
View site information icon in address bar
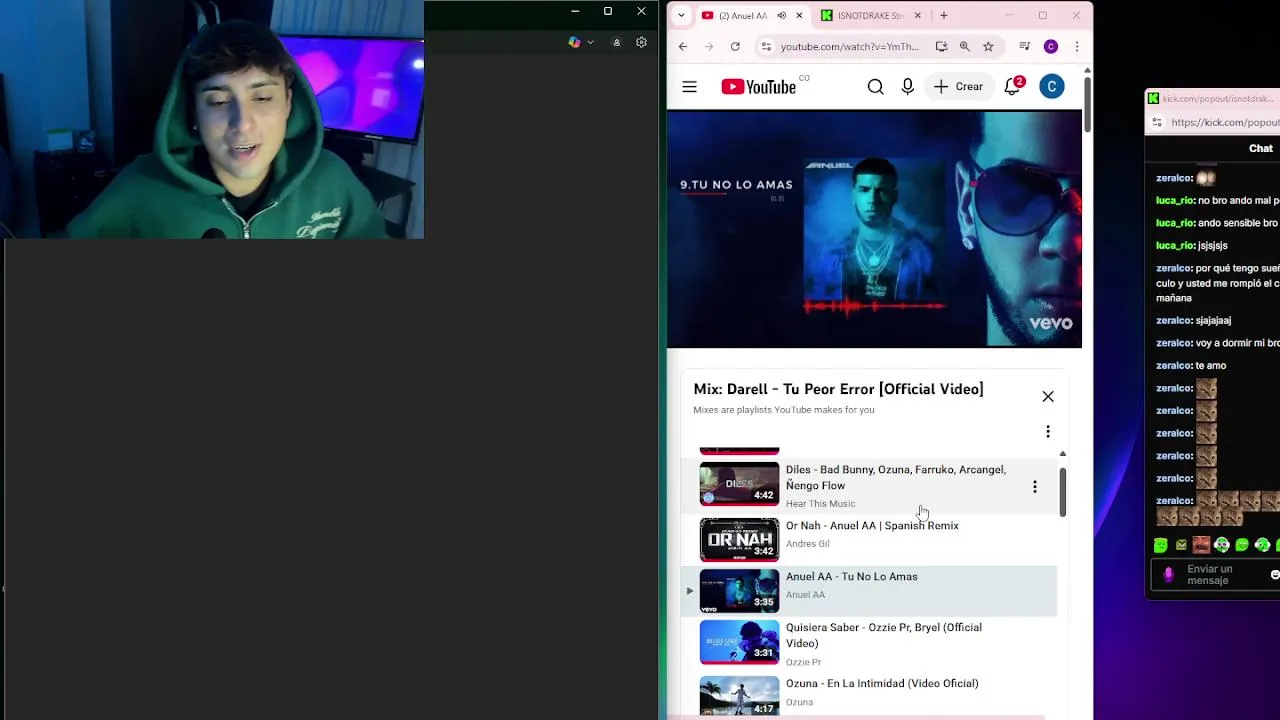point(766,46)
